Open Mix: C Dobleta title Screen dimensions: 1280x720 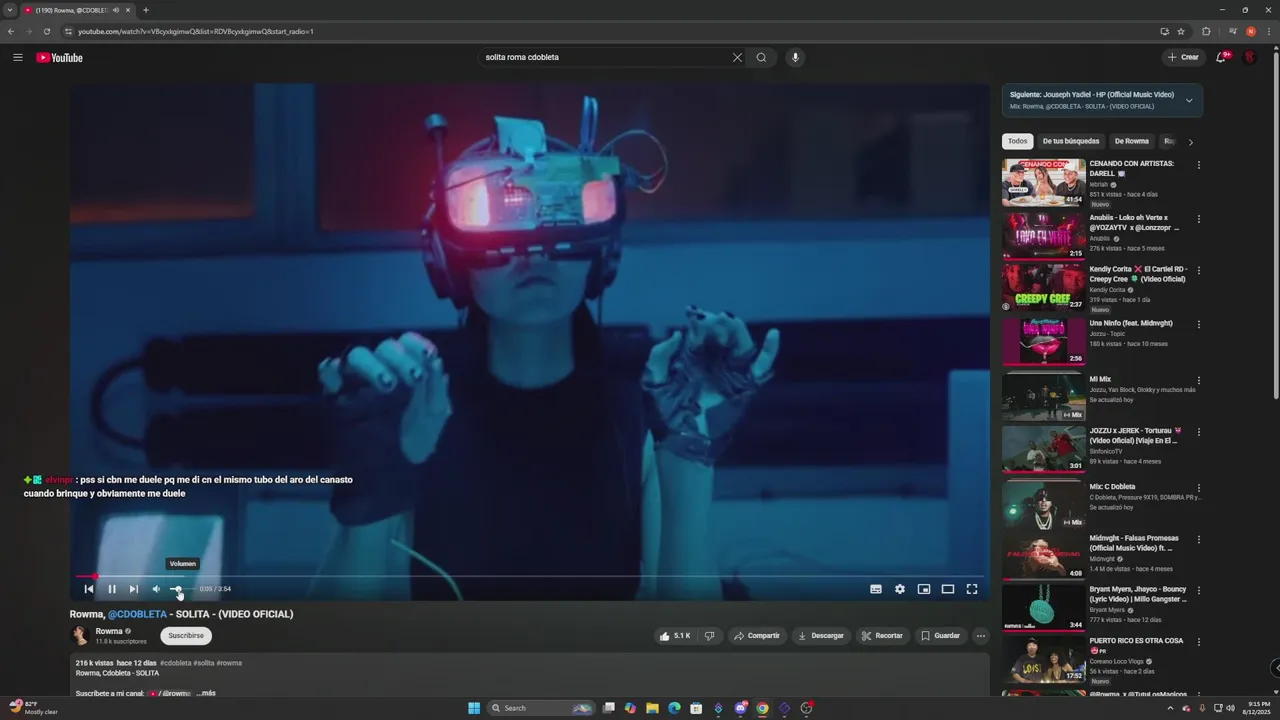click(1112, 486)
